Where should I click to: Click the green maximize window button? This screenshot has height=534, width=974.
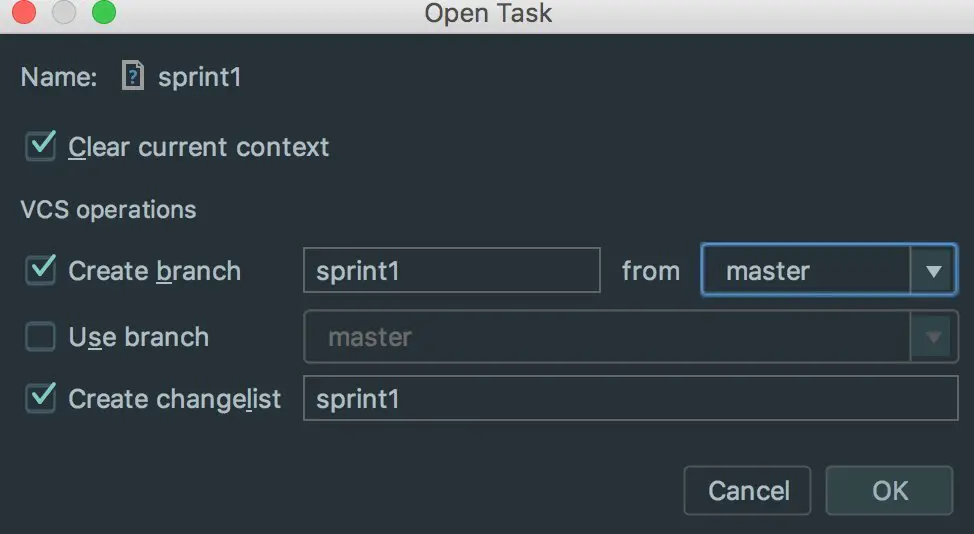[103, 13]
